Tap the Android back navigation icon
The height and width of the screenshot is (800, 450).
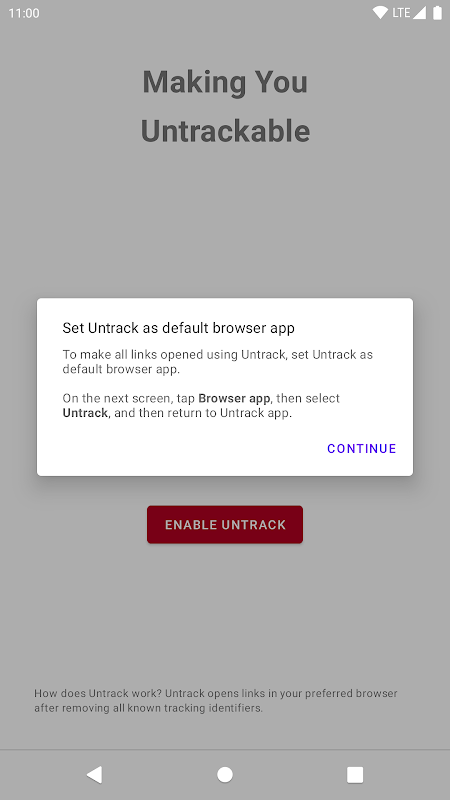tap(94, 774)
